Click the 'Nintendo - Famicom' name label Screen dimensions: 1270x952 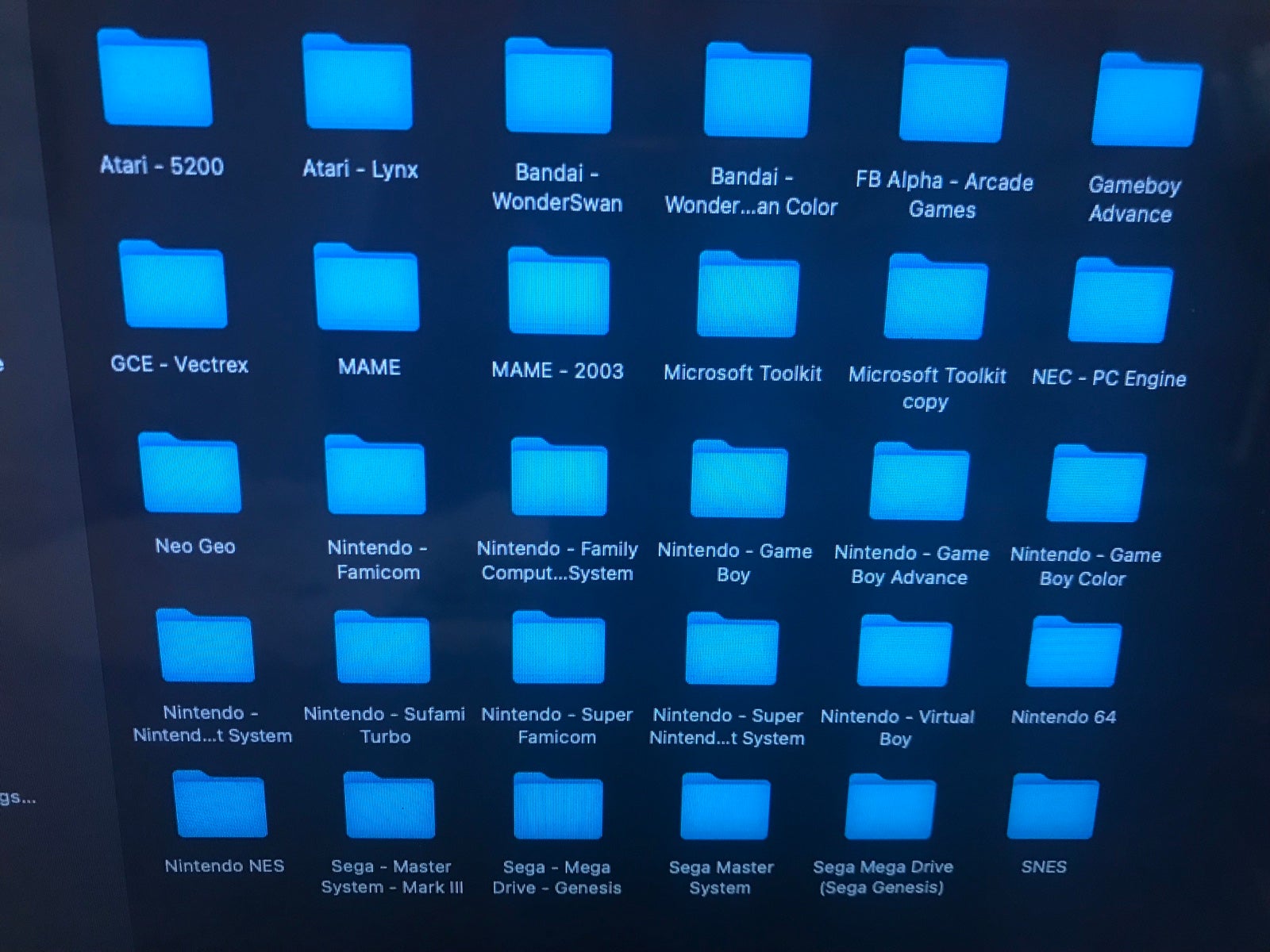coord(378,559)
